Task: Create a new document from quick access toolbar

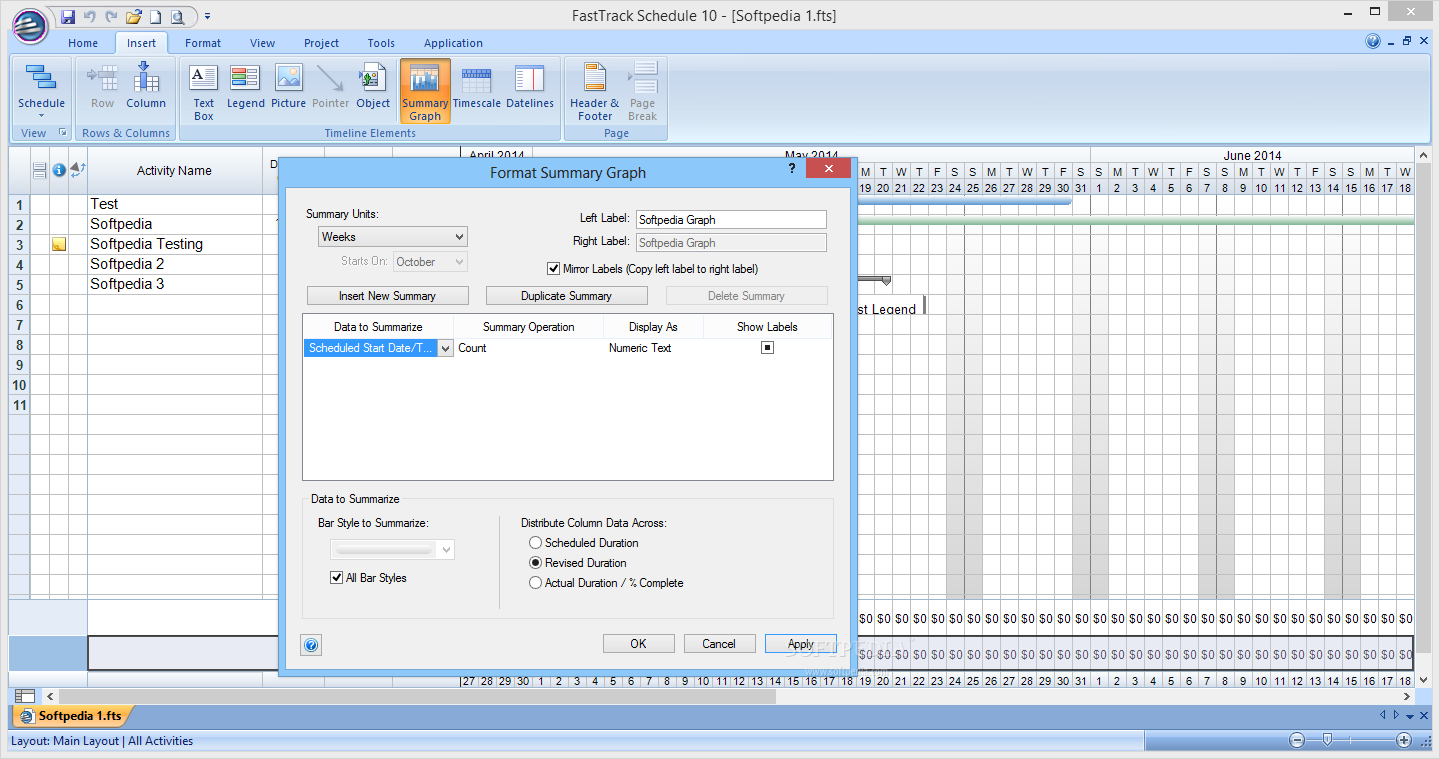Action: [x=155, y=17]
